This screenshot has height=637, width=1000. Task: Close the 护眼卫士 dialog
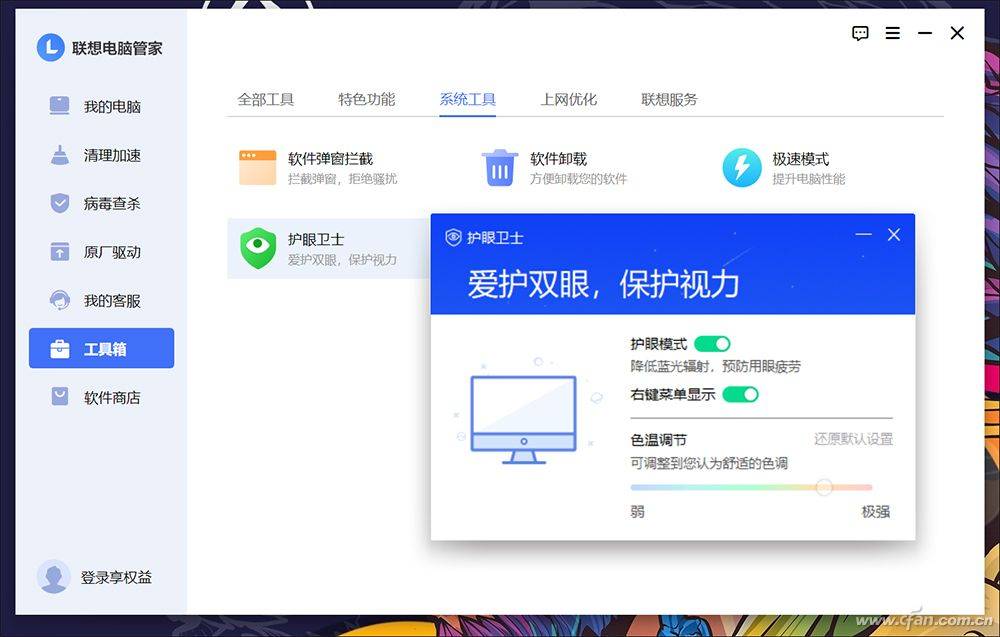click(x=894, y=235)
